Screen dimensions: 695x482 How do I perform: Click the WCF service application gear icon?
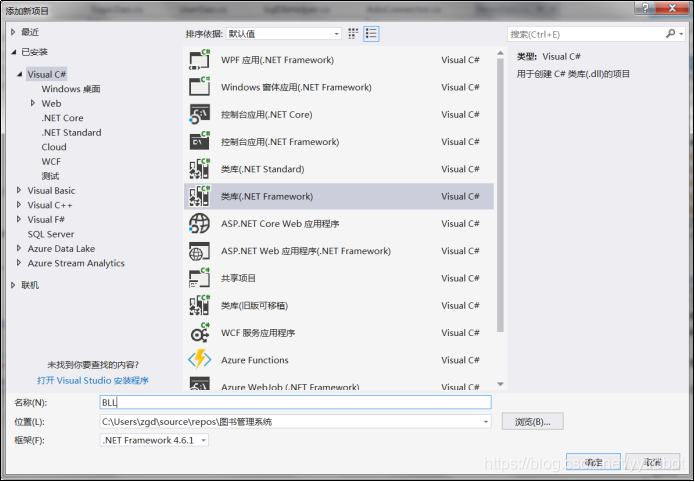point(199,333)
